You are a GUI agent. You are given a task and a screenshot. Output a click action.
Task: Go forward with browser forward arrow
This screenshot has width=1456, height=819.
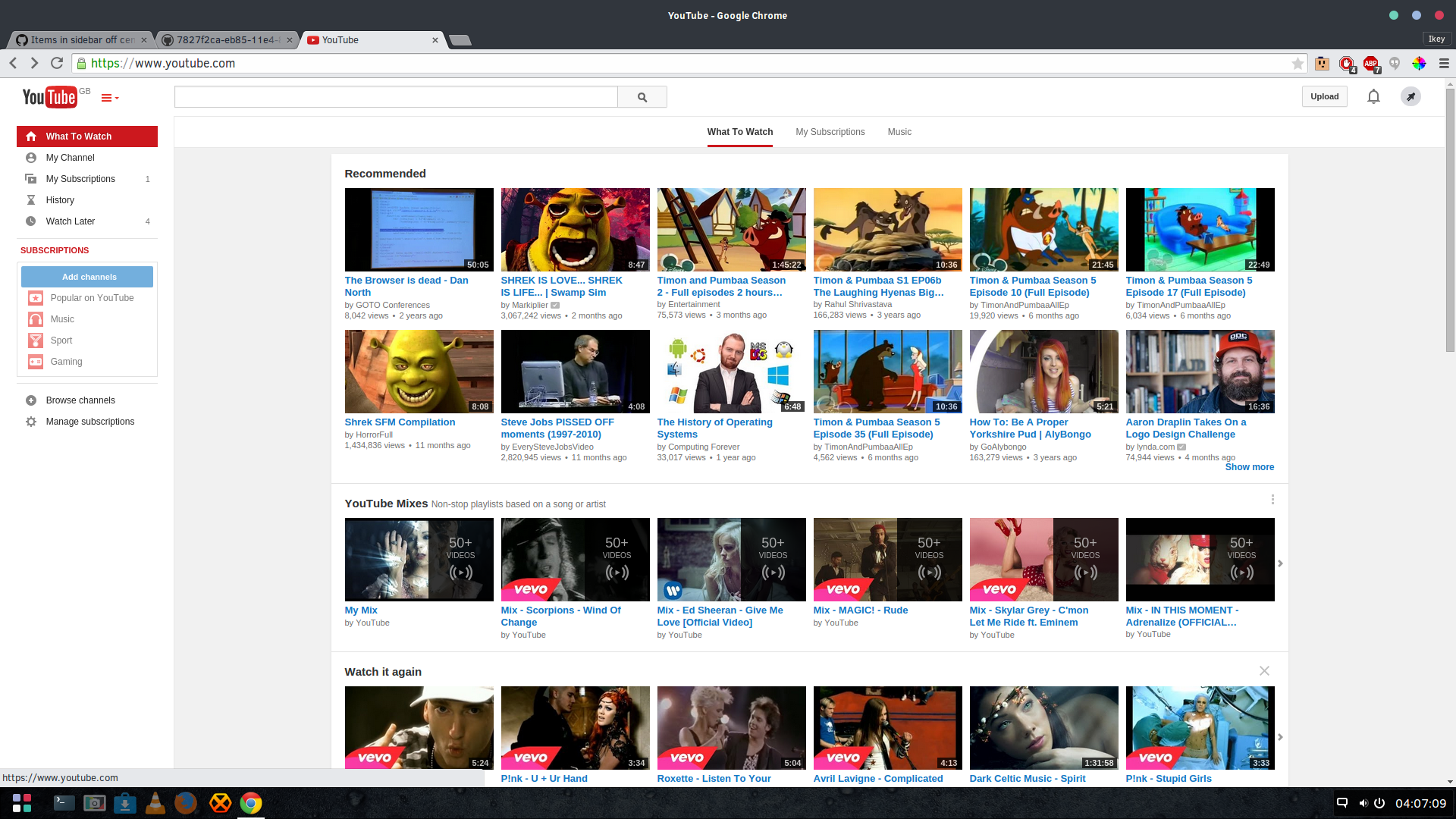(34, 63)
